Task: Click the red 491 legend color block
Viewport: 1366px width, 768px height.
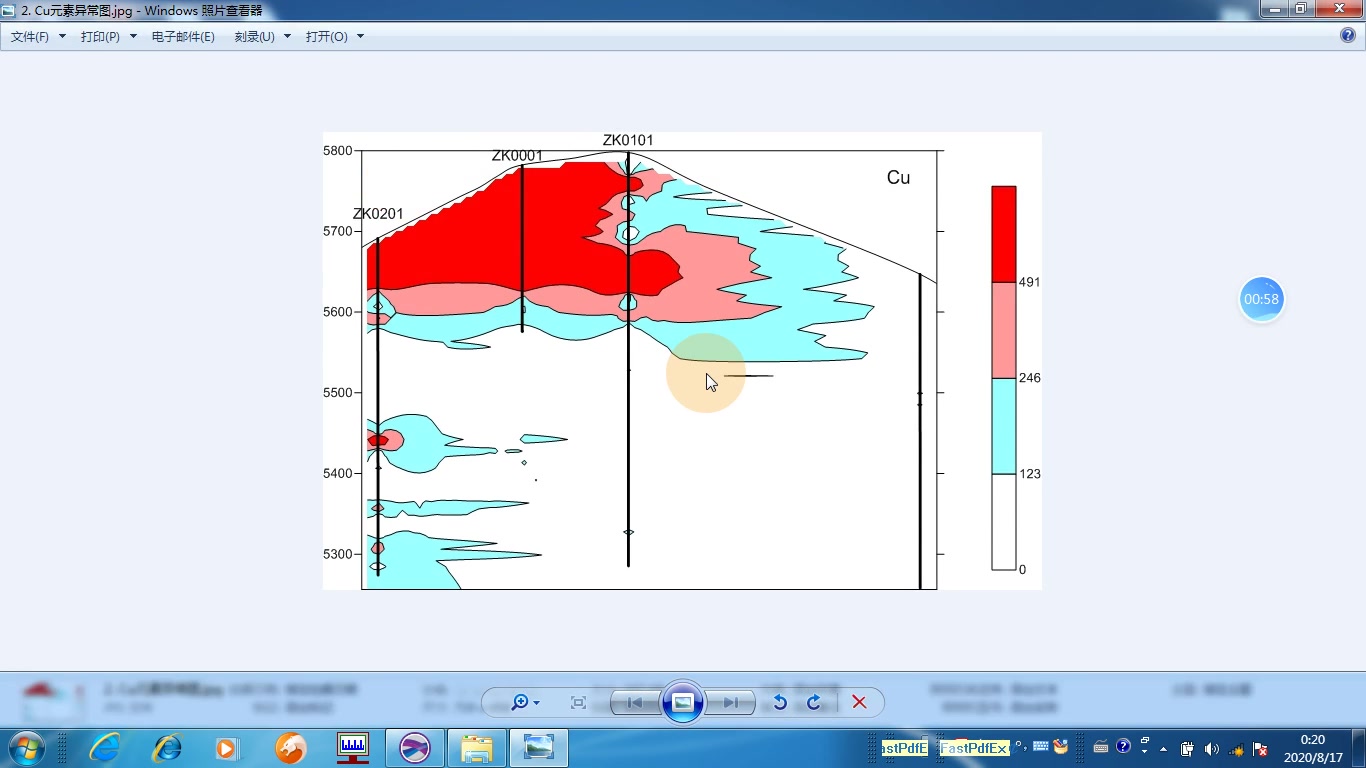Action: click(x=1004, y=234)
